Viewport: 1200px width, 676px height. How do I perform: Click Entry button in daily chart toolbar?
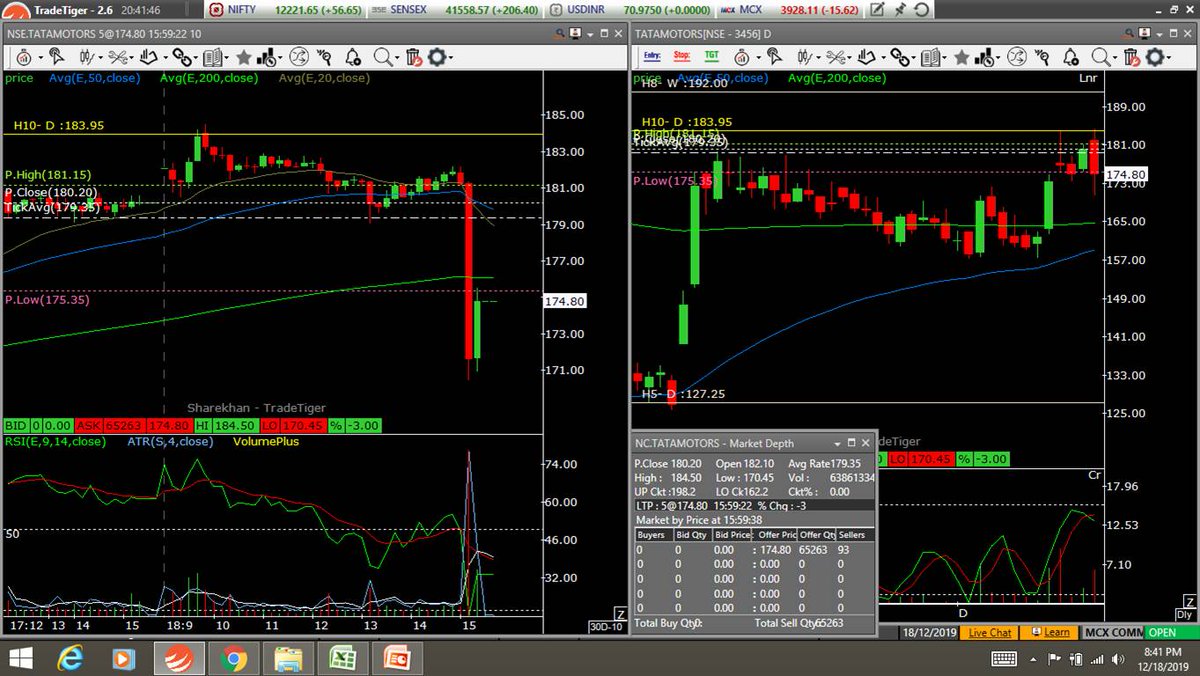pyautogui.click(x=653, y=55)
